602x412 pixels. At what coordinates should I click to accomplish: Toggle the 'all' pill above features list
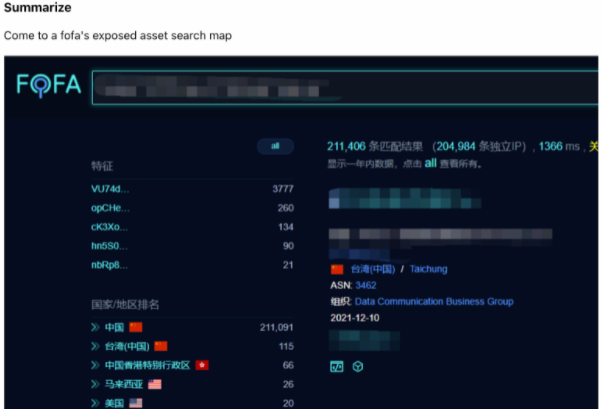(x=275, y=146)
